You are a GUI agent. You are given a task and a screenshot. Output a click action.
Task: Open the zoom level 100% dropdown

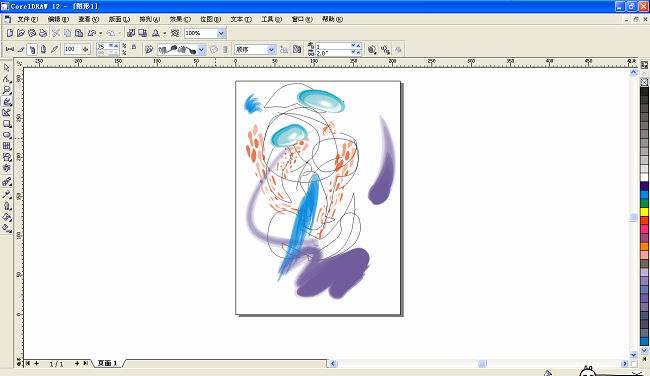coord(221,33)
